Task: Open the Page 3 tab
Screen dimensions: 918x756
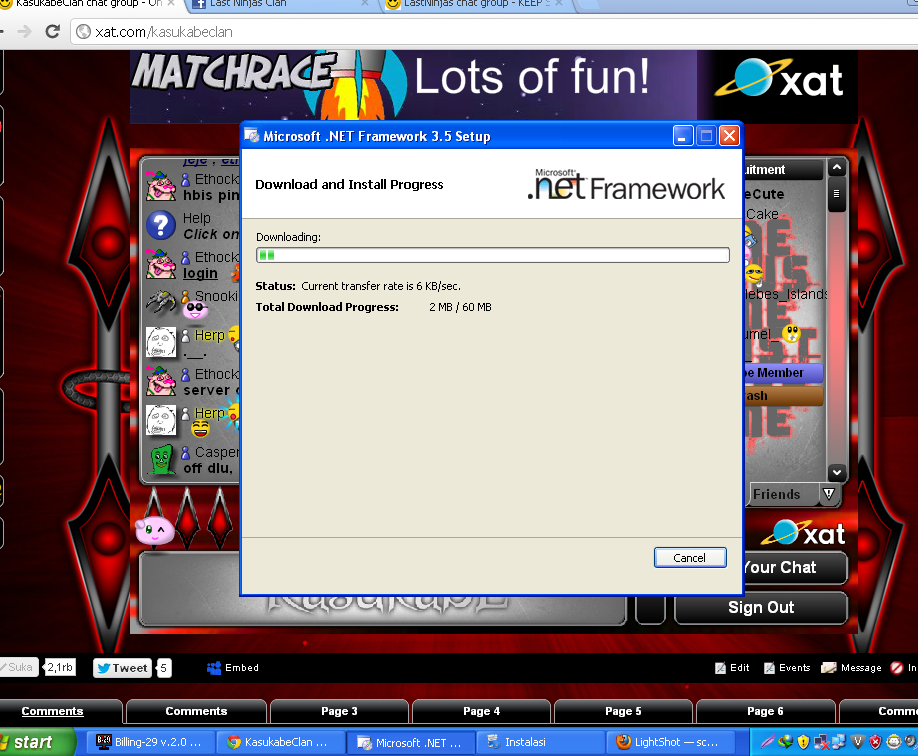Action: click(x=339, y=711)
